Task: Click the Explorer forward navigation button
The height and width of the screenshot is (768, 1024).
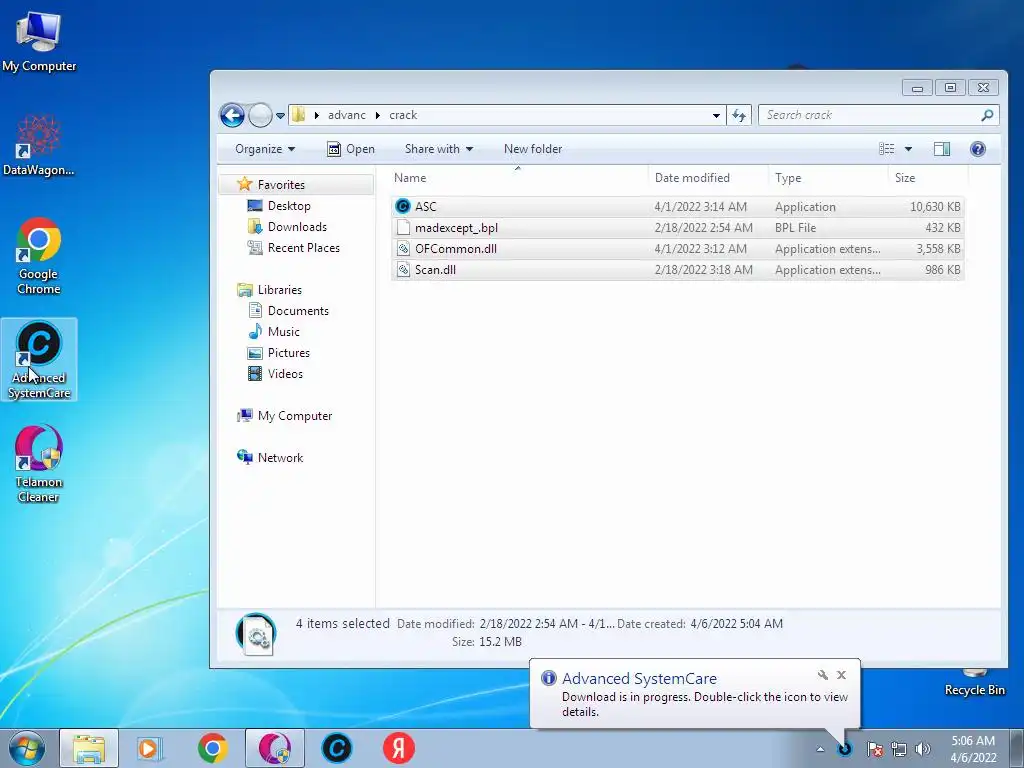Action: pyautogui.click(x=260, y=116)
